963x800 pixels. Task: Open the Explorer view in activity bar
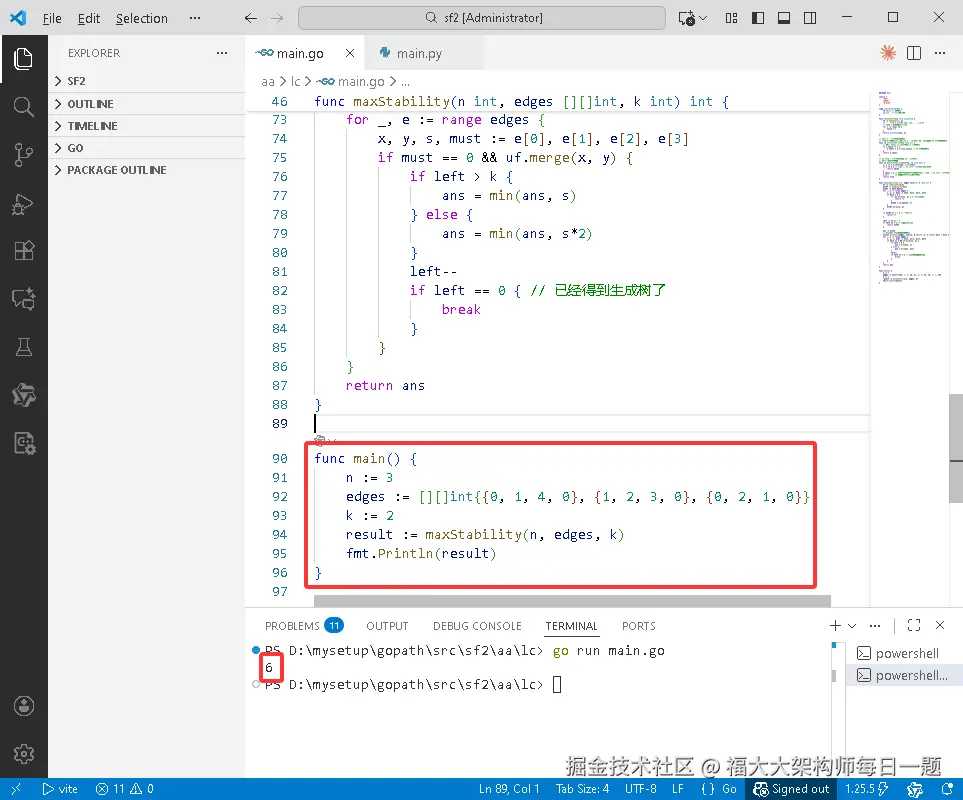point(23,59)
